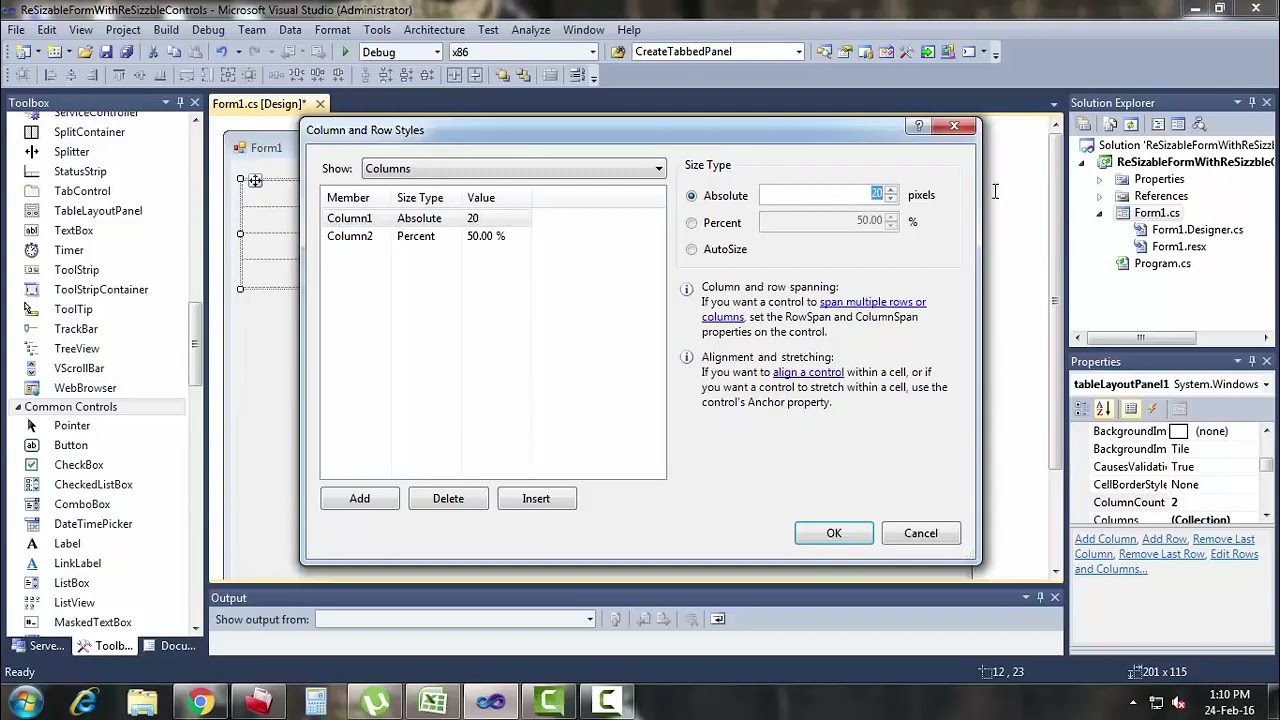Click BackgroundImage white color swatch

(x=1179, y=431)
